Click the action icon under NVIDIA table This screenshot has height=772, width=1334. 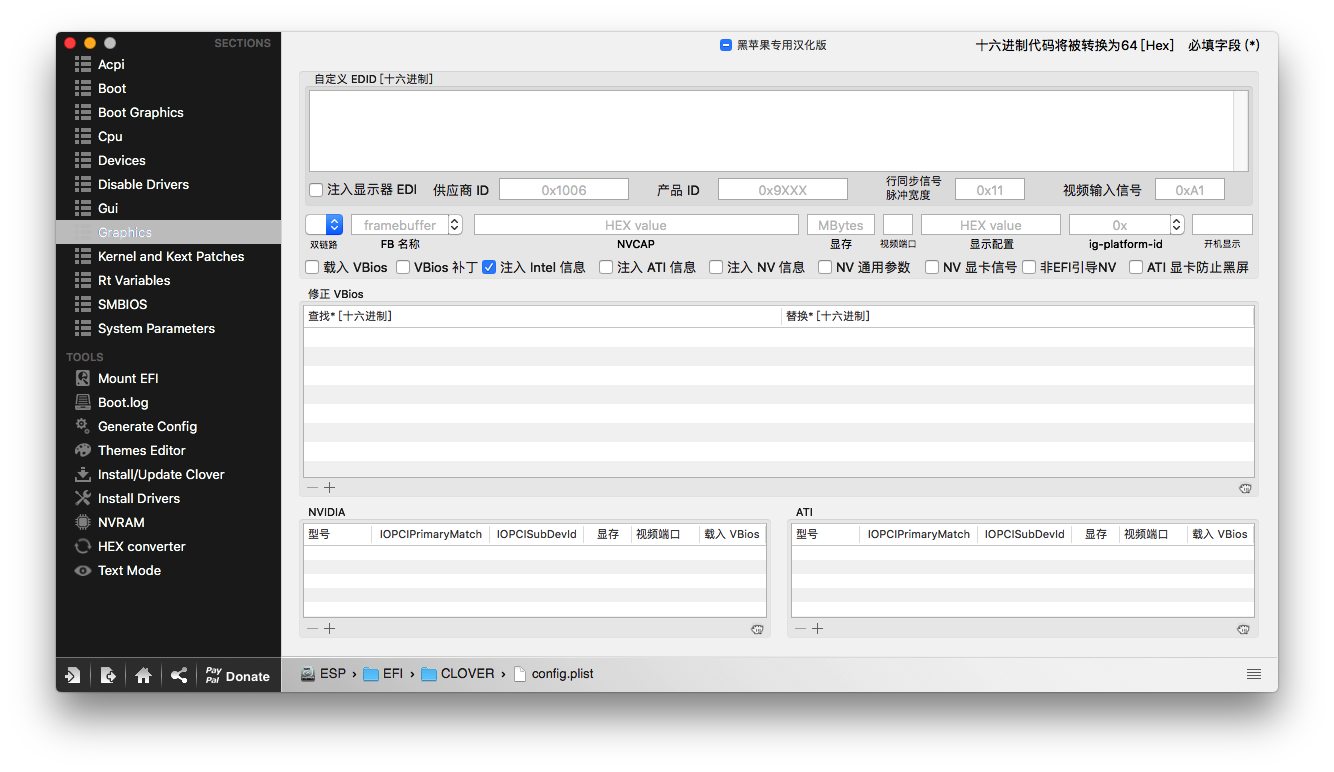(x=757, y=629)
